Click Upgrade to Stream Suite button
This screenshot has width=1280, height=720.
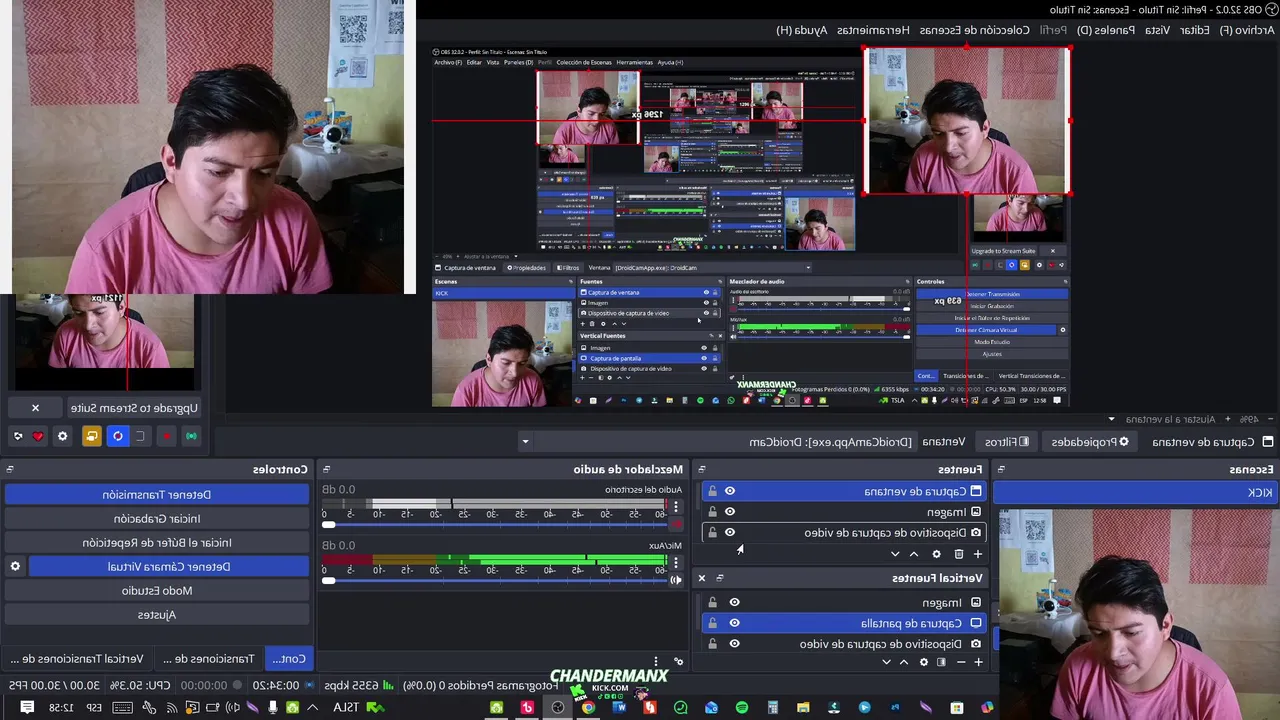click(x=135, y=407)
